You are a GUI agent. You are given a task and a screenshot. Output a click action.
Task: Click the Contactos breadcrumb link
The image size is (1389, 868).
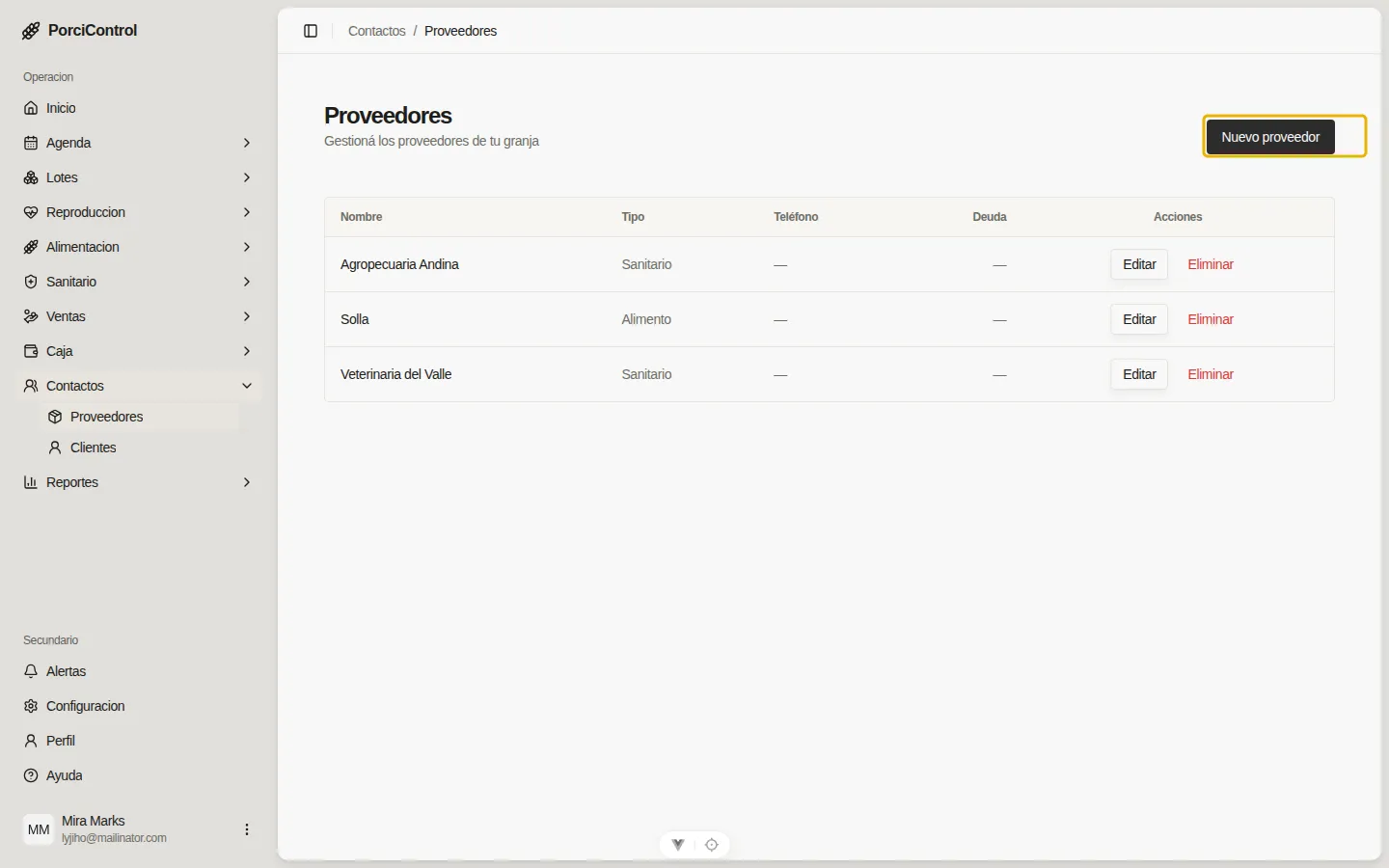pos(376,31)
